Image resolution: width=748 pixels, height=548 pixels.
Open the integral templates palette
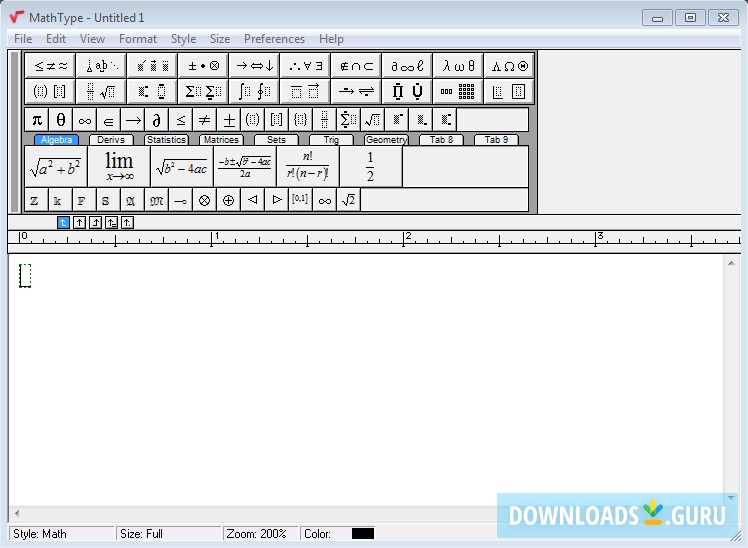point(254,91)
